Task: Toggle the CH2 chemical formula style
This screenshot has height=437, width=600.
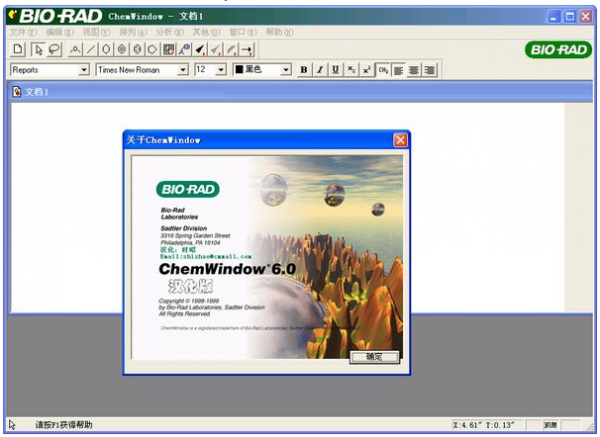Action: 383,70
